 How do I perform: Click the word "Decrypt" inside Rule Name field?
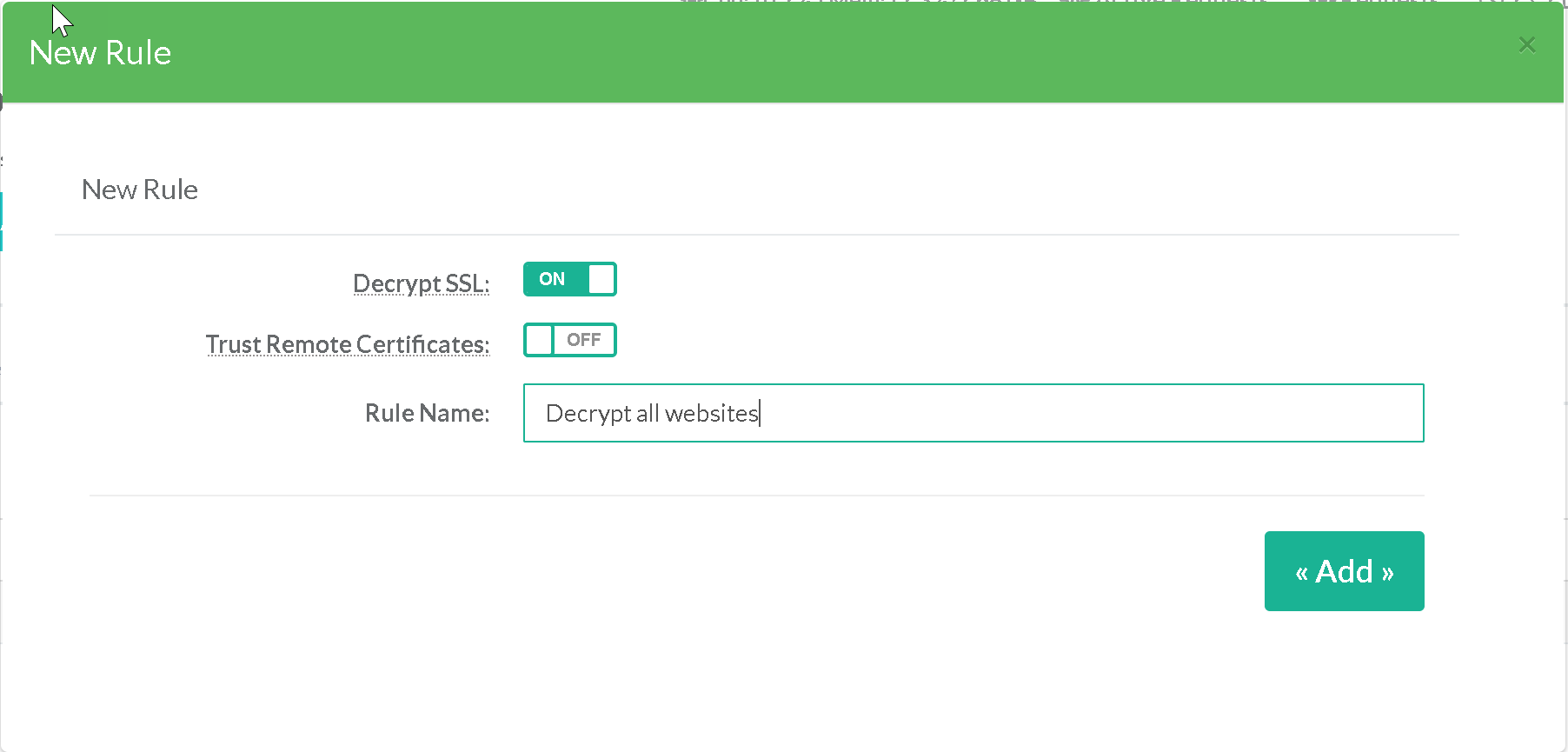tap(588, 414)
